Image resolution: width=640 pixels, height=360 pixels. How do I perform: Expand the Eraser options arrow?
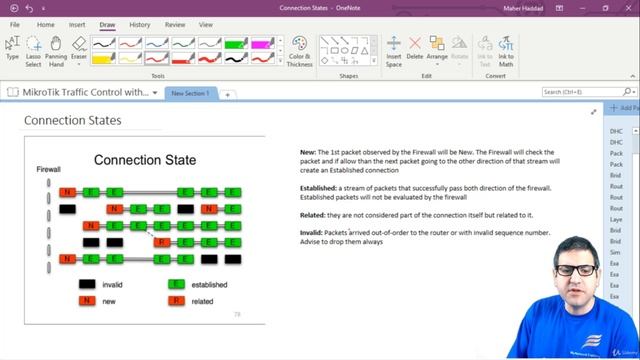79,64
